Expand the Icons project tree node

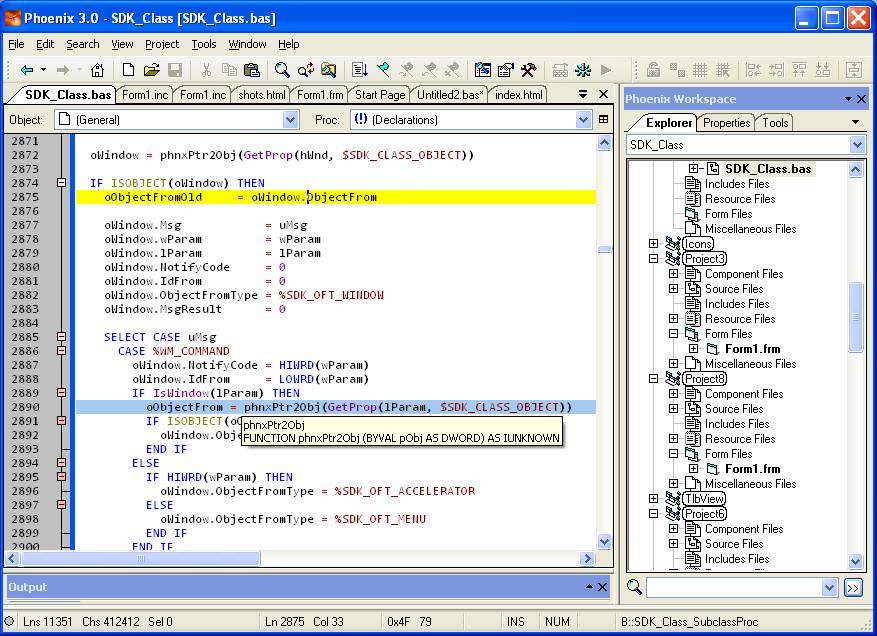pyautogui.click(x=653, y=243)
